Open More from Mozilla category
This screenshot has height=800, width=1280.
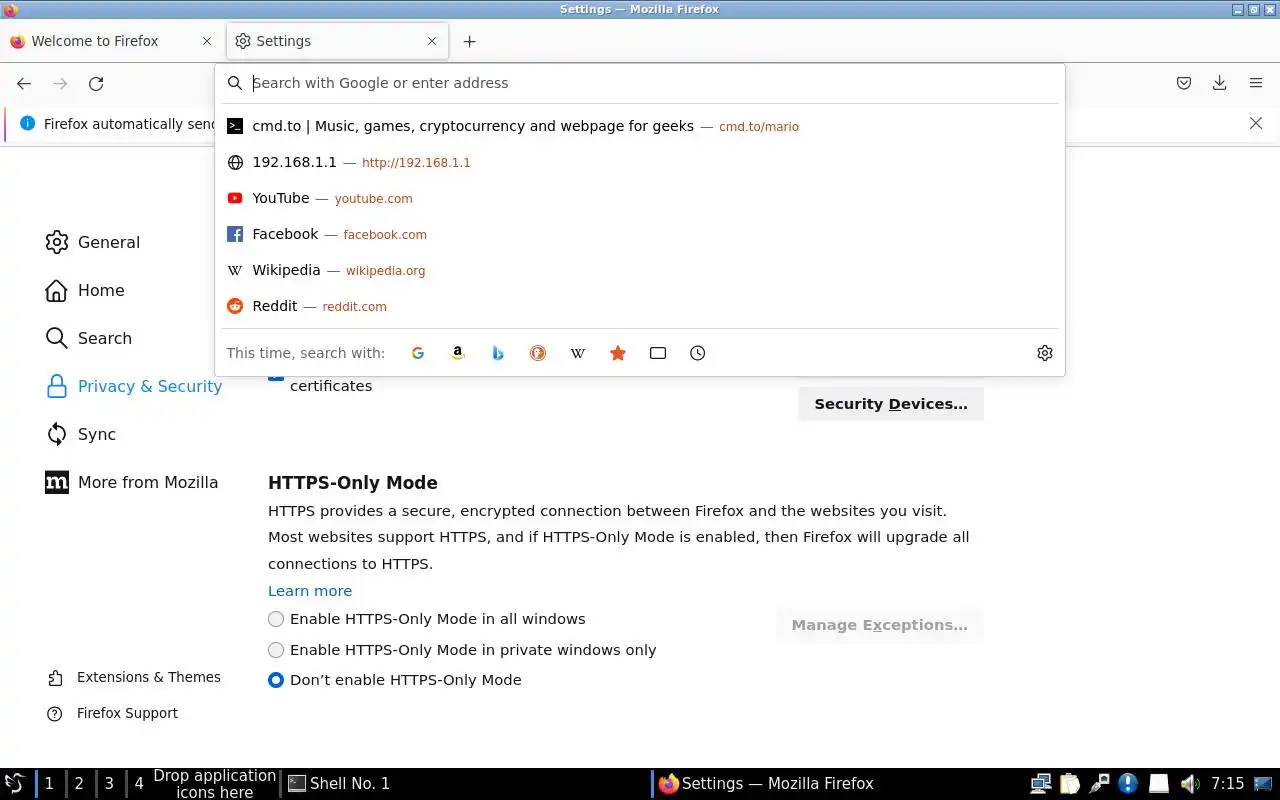click(132, 482)
